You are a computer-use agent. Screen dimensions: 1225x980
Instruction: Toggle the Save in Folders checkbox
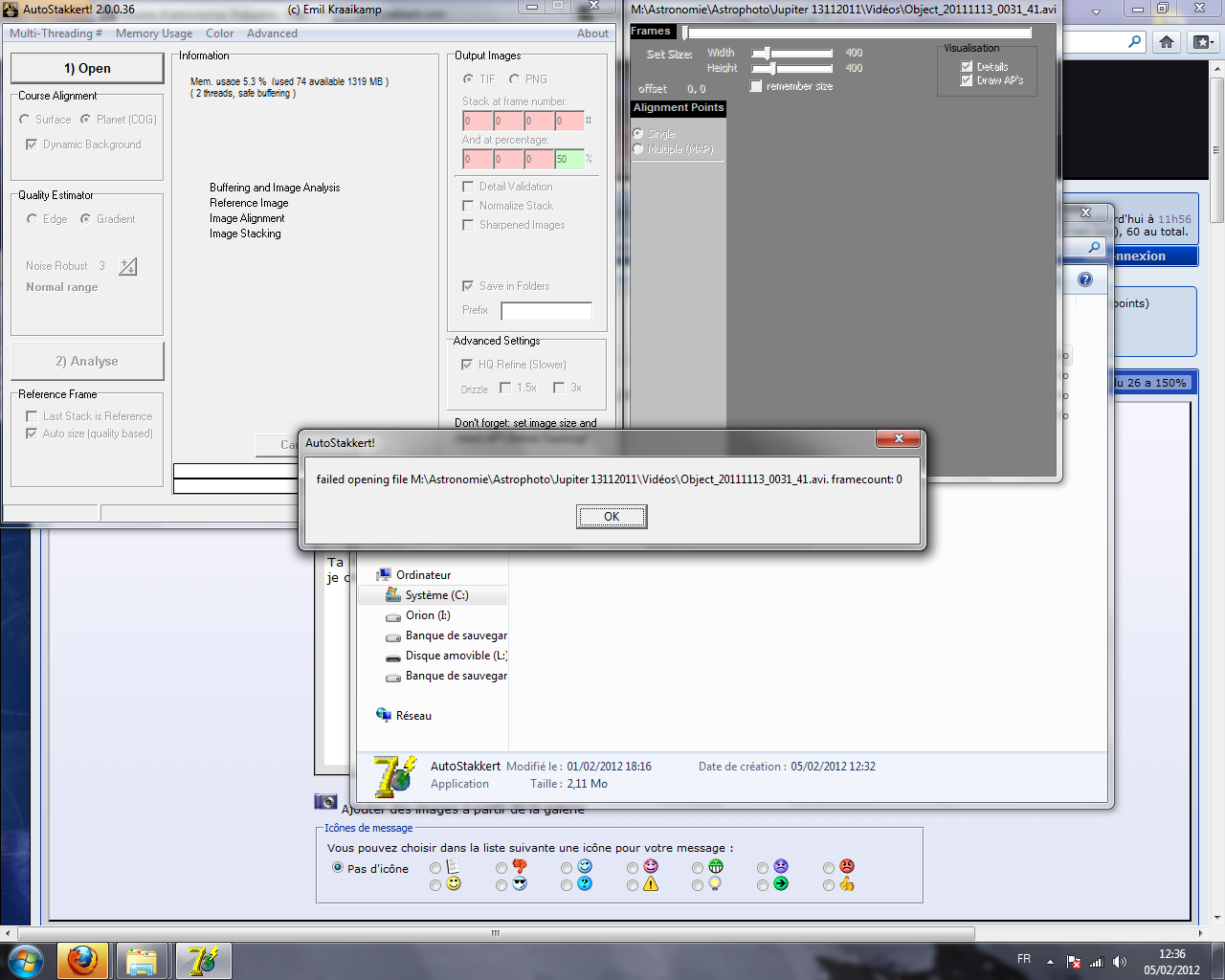pos(468,286)
